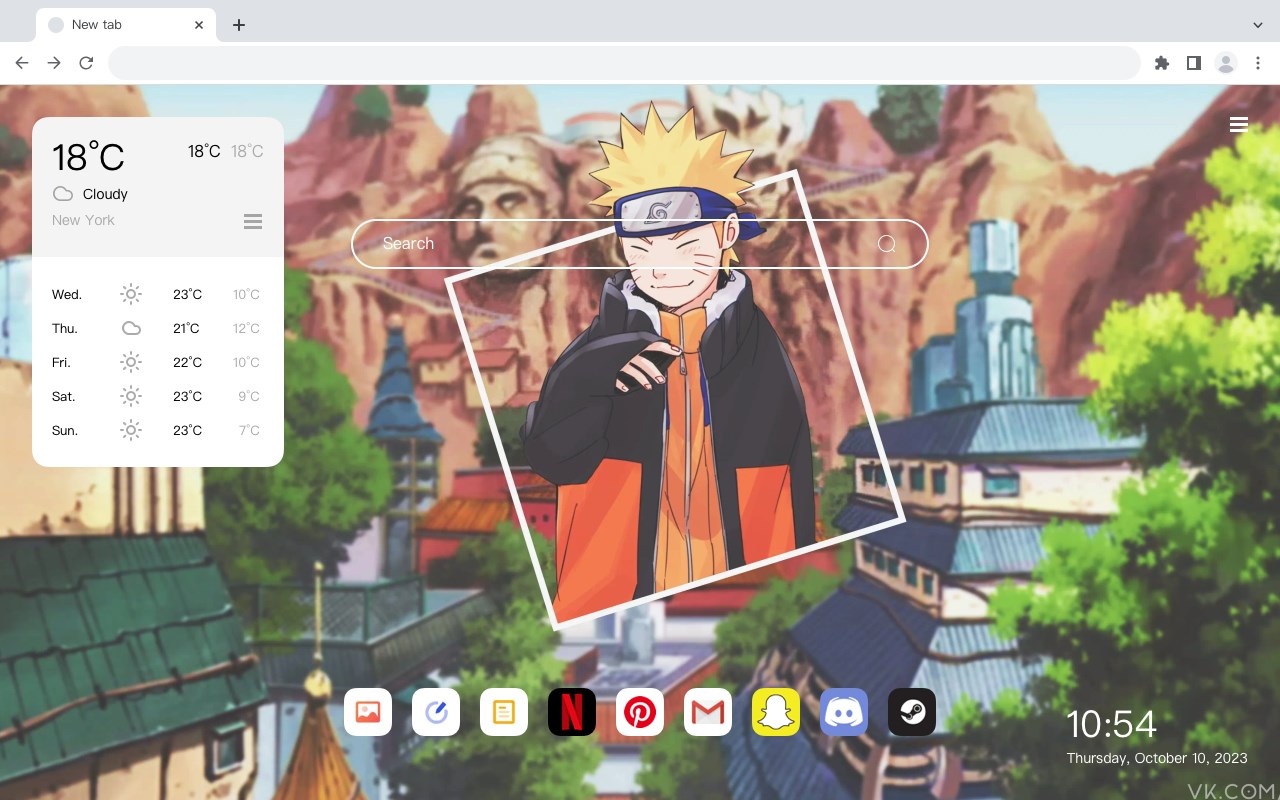Open the Gmail shortcut

708,712
